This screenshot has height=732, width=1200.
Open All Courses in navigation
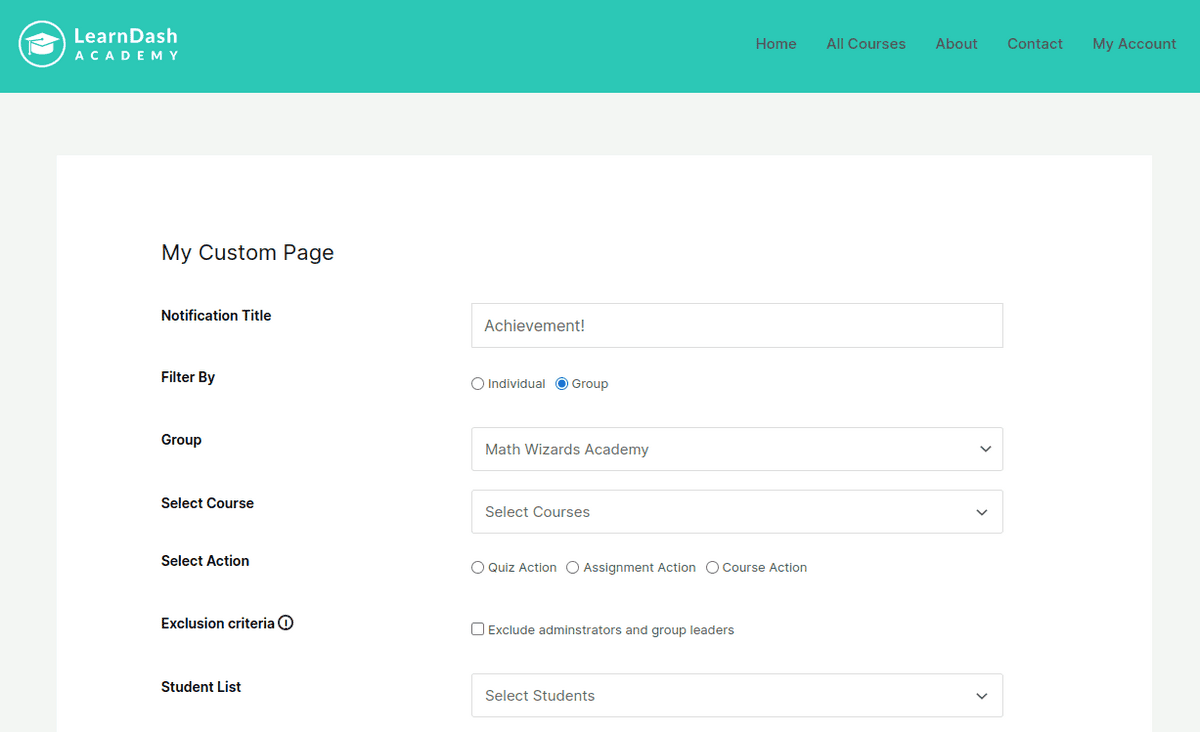(x=866, y=44)
